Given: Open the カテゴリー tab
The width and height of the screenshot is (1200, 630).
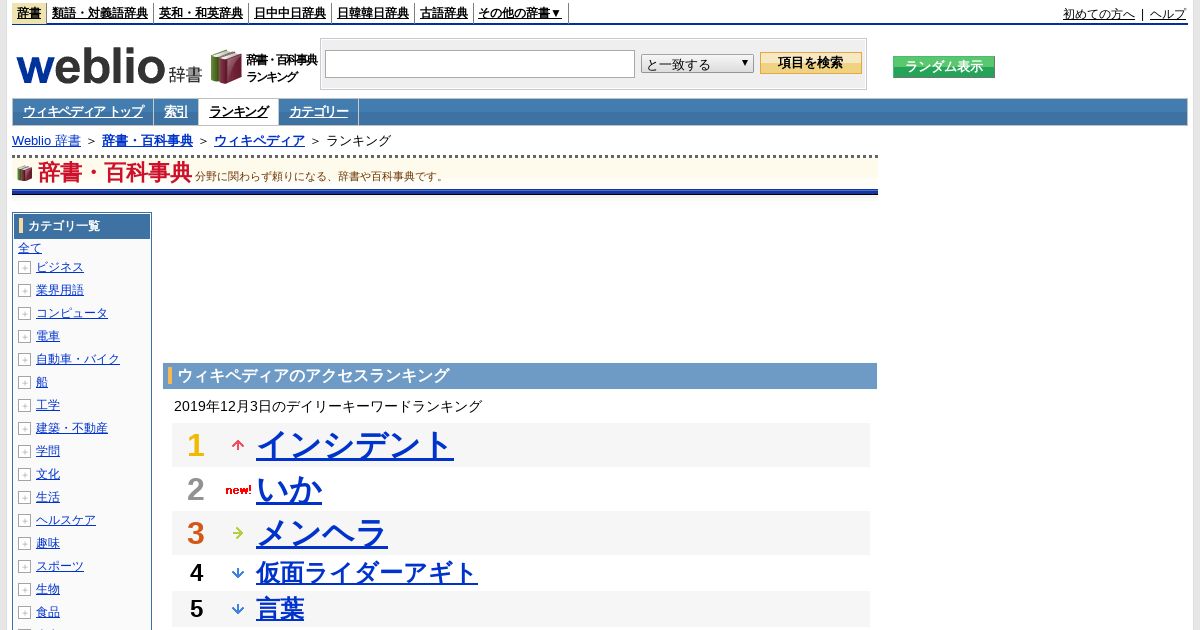Looking at the screenshot, I should (319, 112).
